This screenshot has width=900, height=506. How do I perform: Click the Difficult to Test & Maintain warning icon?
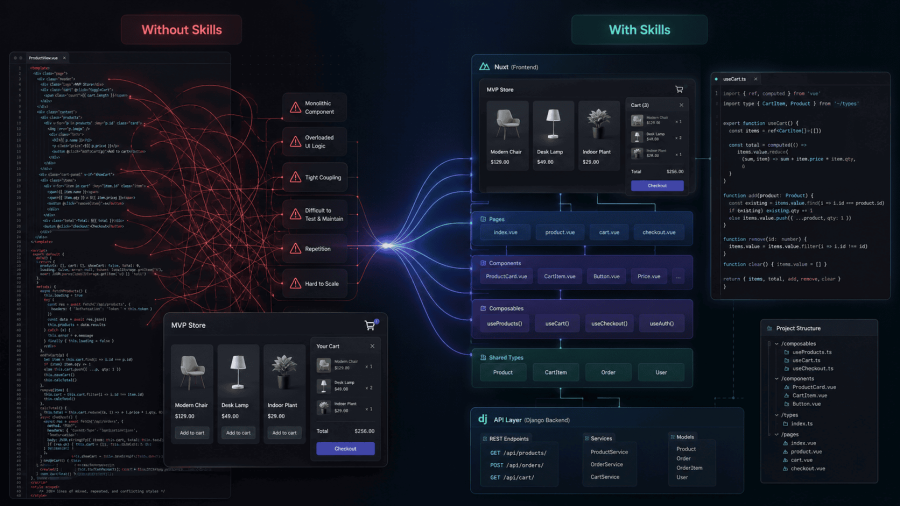296,215
